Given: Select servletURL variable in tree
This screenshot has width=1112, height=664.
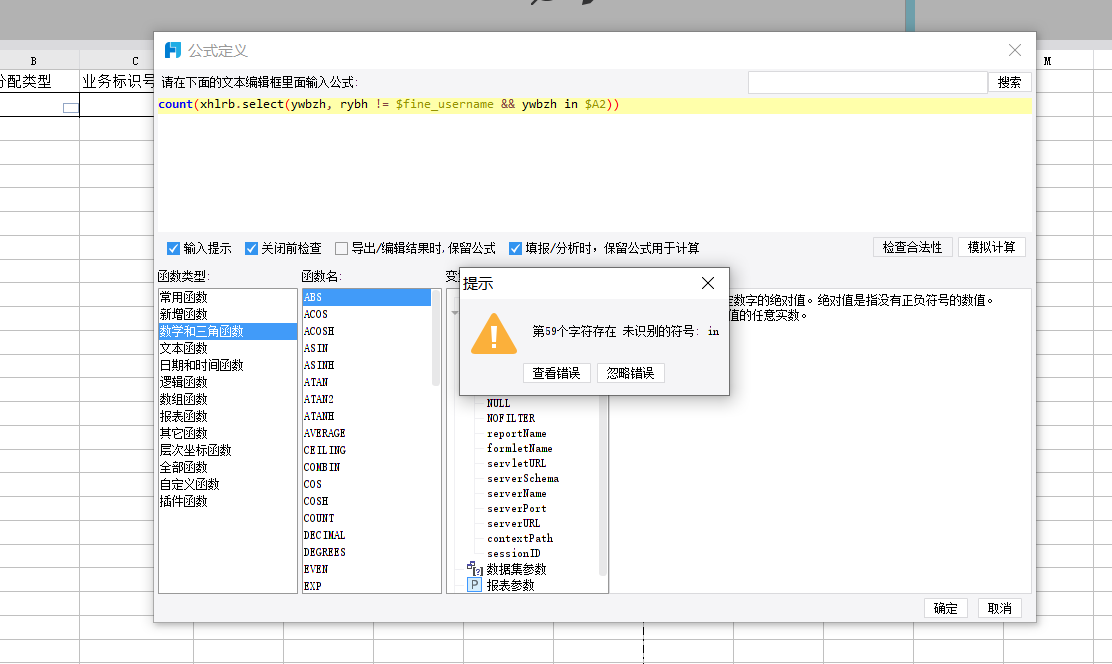Looking at the screenshot, I should click(516, 463).
